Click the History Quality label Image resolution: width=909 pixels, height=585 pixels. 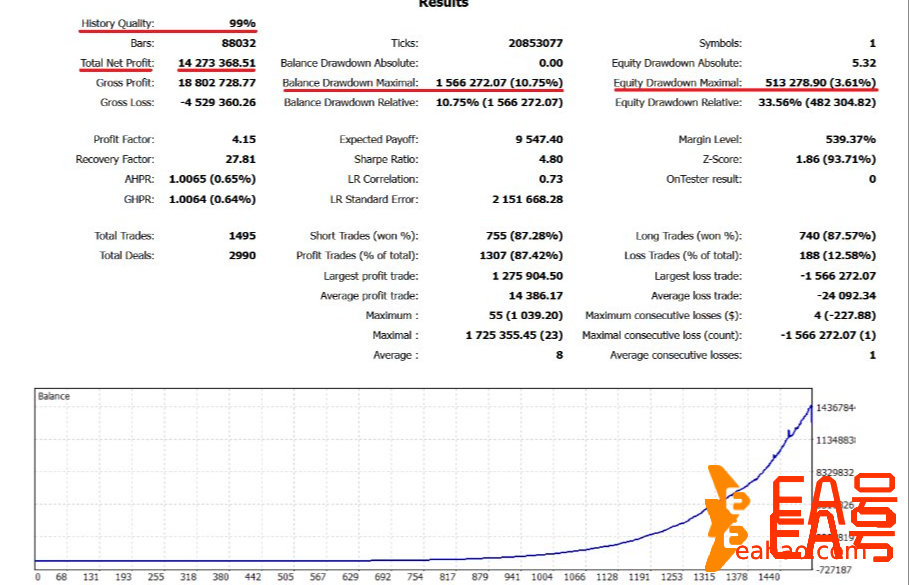click(x=118, y=23)
